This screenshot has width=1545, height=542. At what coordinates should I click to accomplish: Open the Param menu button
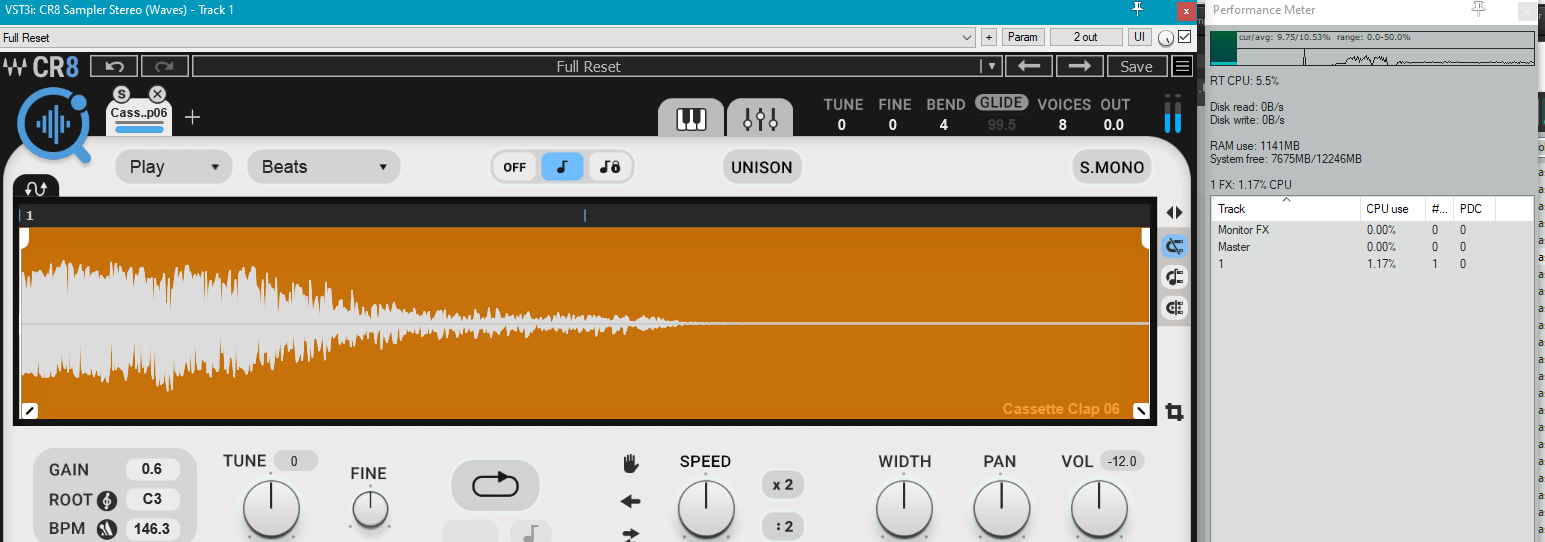point(1022,37)
